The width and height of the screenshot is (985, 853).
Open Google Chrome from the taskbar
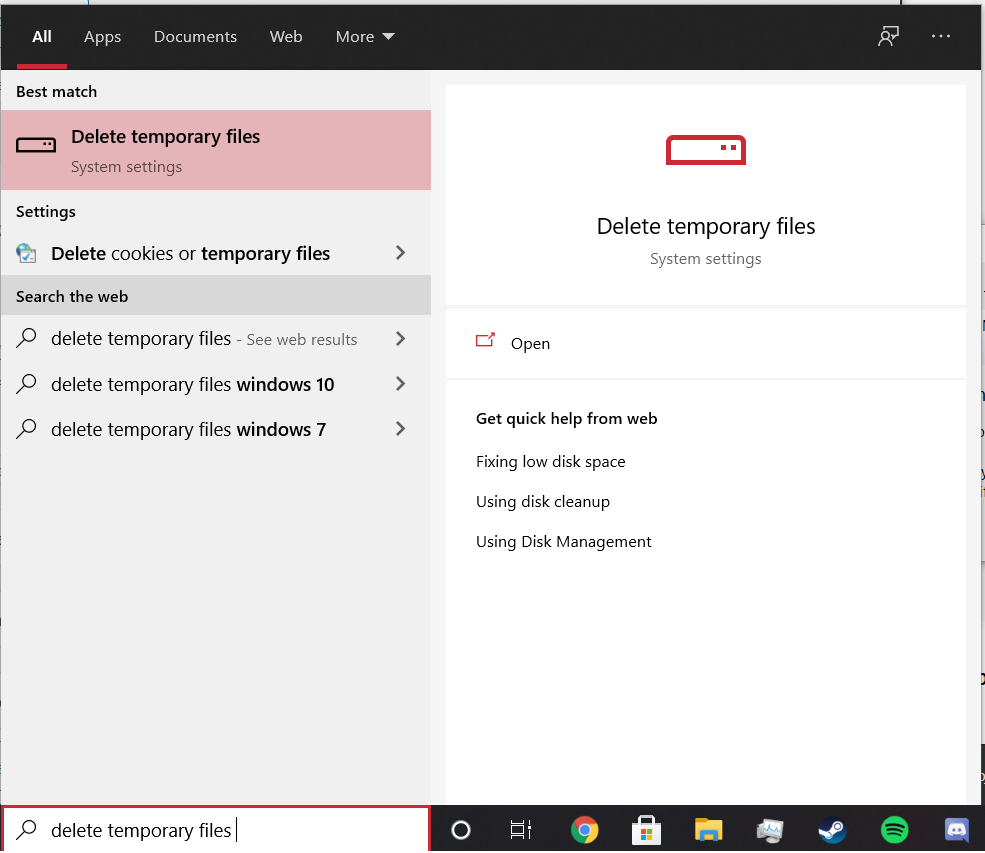tap(585, 829)
